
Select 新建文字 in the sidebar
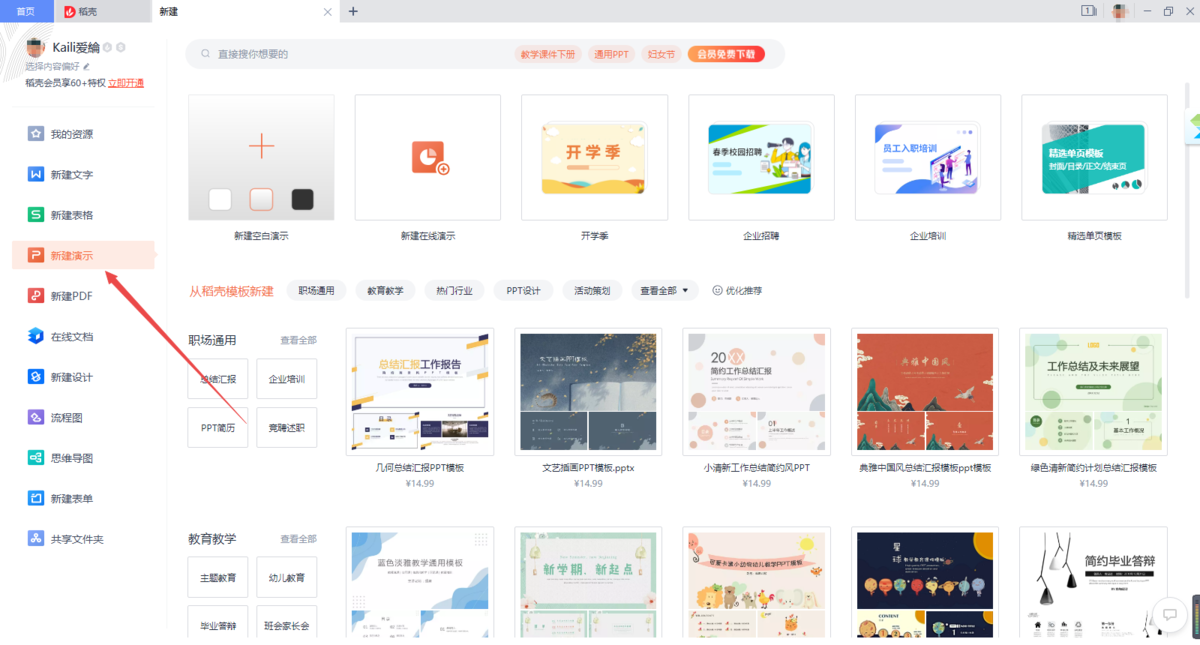pyautogui.click(x=75, y=174)
